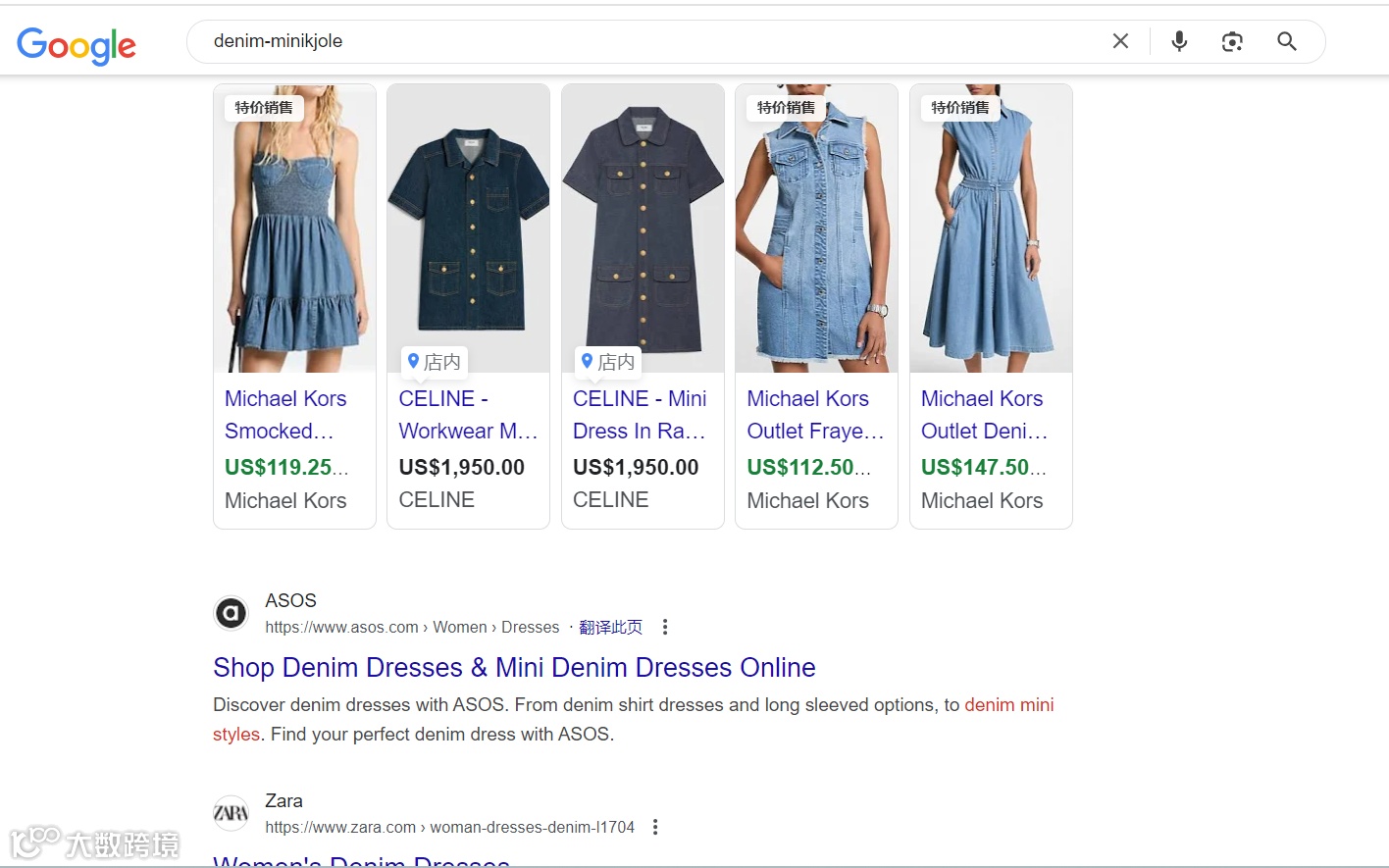The width and height of the screenshot is (1389, 868).
Task: Open the Zara favicon icon
Action: 231,812
